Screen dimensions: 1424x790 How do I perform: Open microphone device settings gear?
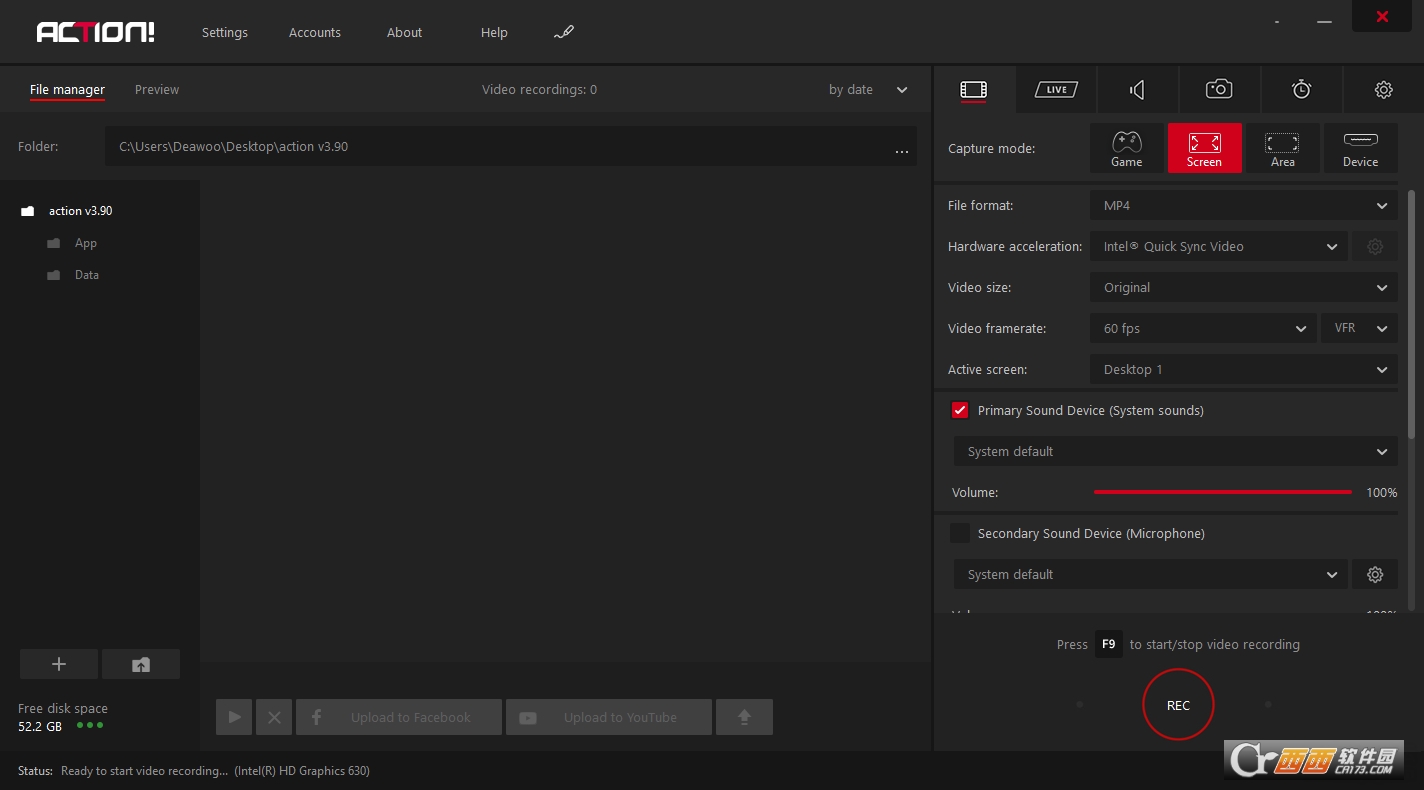coord(1375,574)
